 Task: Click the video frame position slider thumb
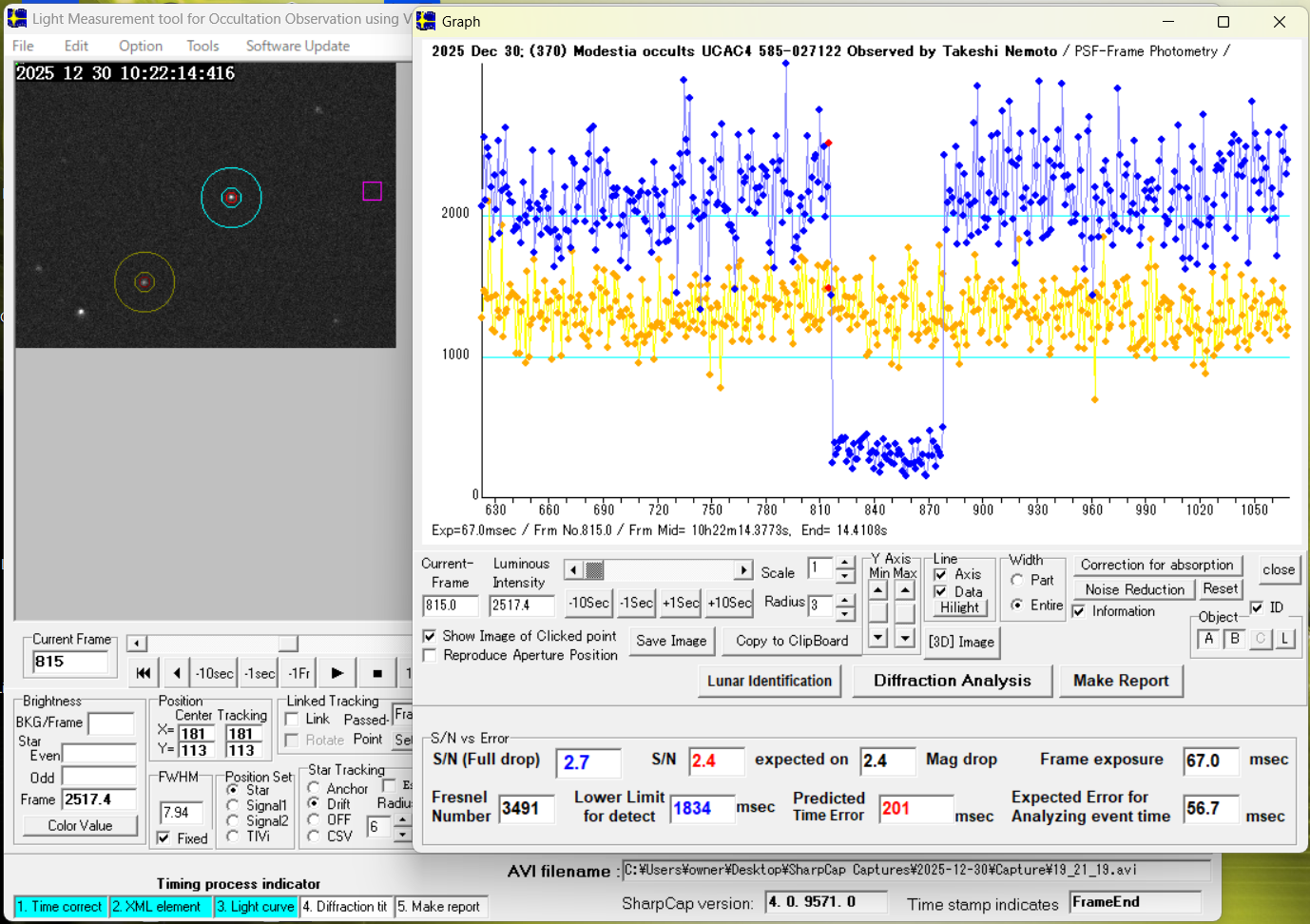click(288, 644)
